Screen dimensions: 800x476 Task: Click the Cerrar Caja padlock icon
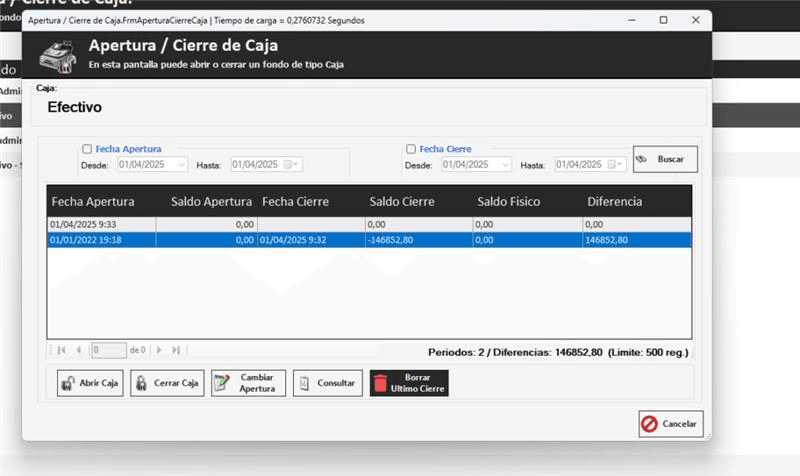pyautogui.click(x=142, y=384)
